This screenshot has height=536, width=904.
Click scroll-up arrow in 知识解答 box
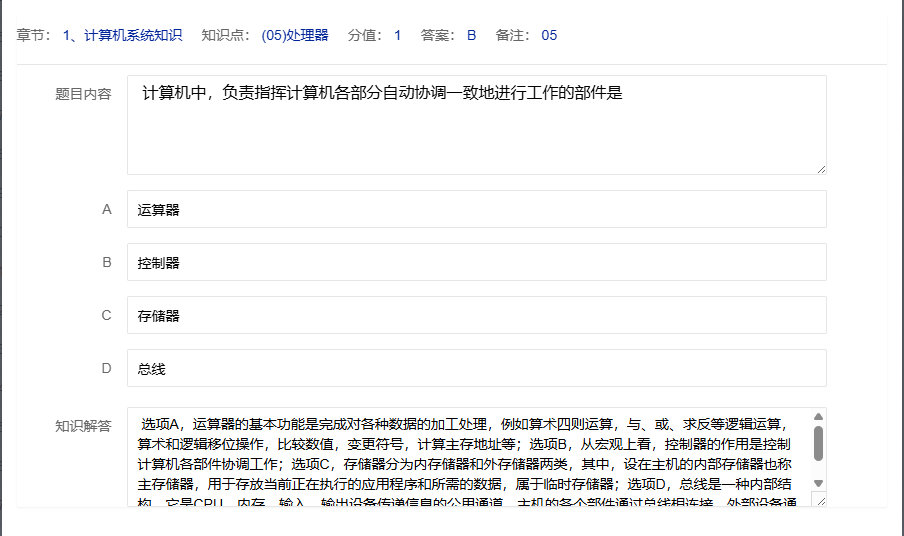pyautogui.click(x=818, y=416)
